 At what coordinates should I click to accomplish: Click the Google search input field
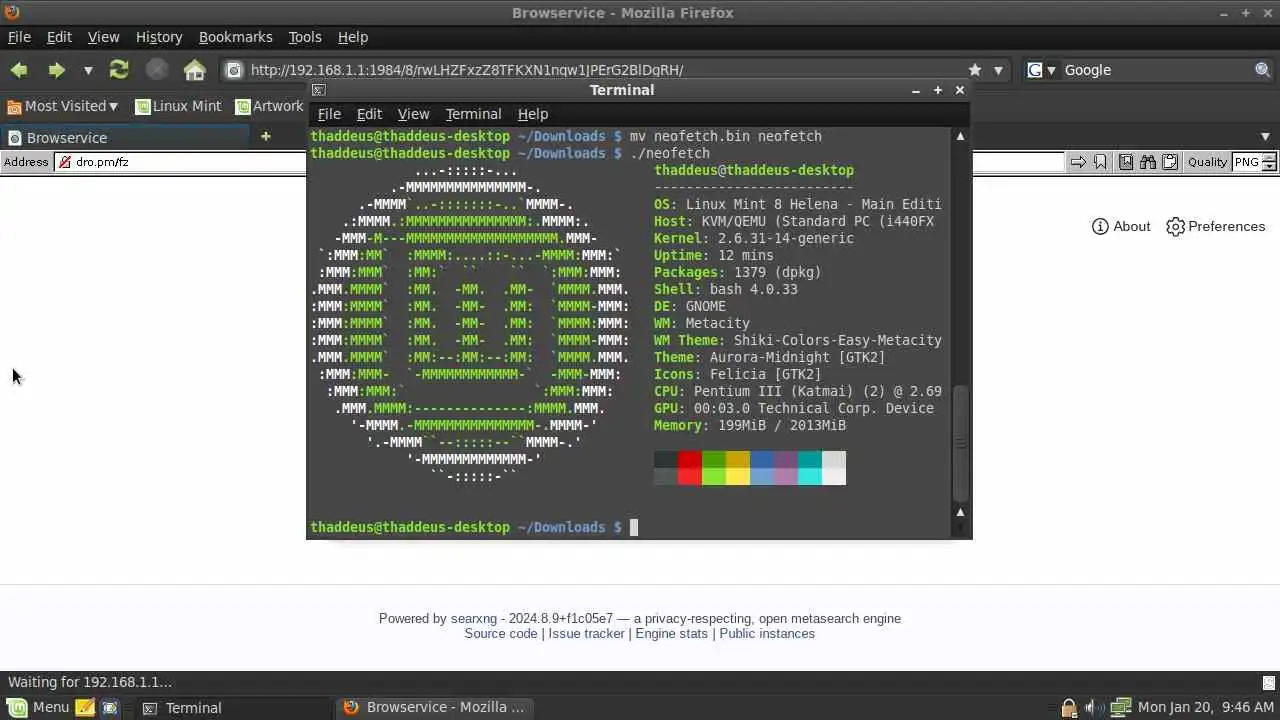[x=1157, y=70]
